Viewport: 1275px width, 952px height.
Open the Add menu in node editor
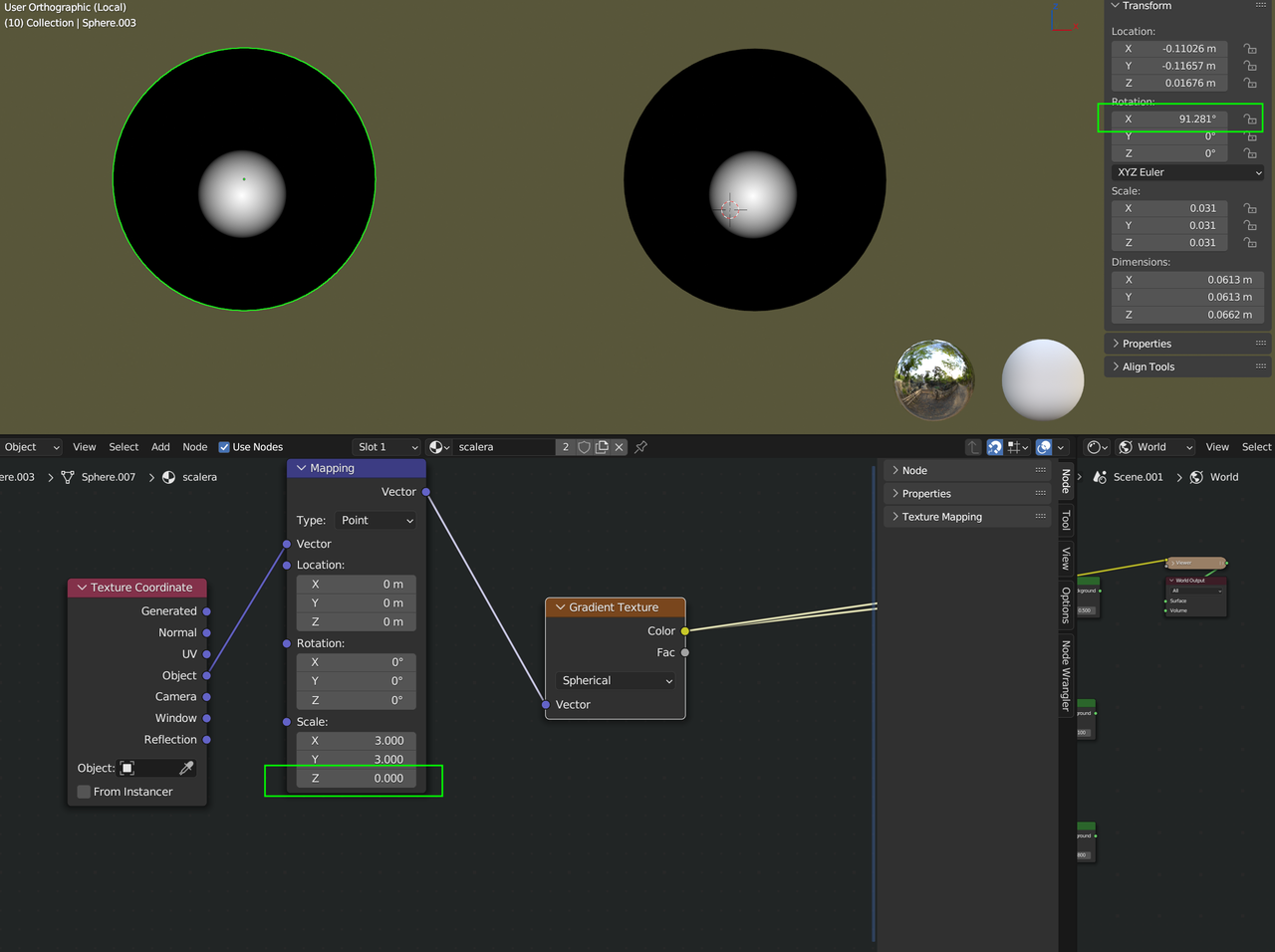tap(160, 447)
